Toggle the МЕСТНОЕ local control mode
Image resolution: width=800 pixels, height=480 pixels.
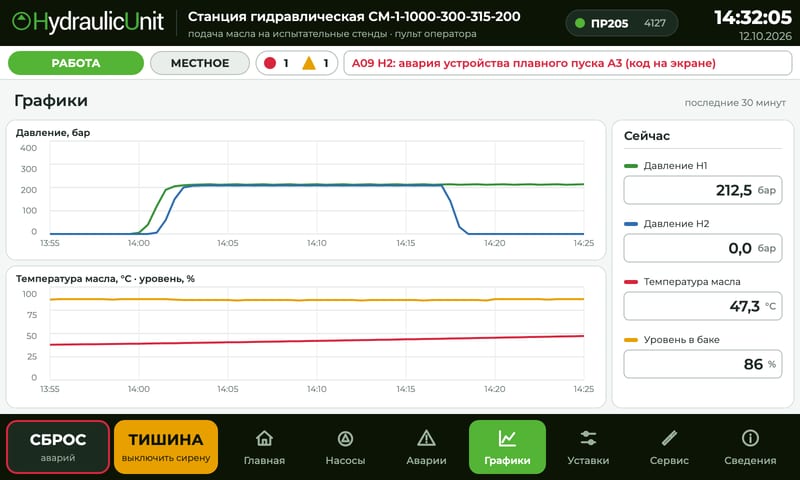(199, 63)
